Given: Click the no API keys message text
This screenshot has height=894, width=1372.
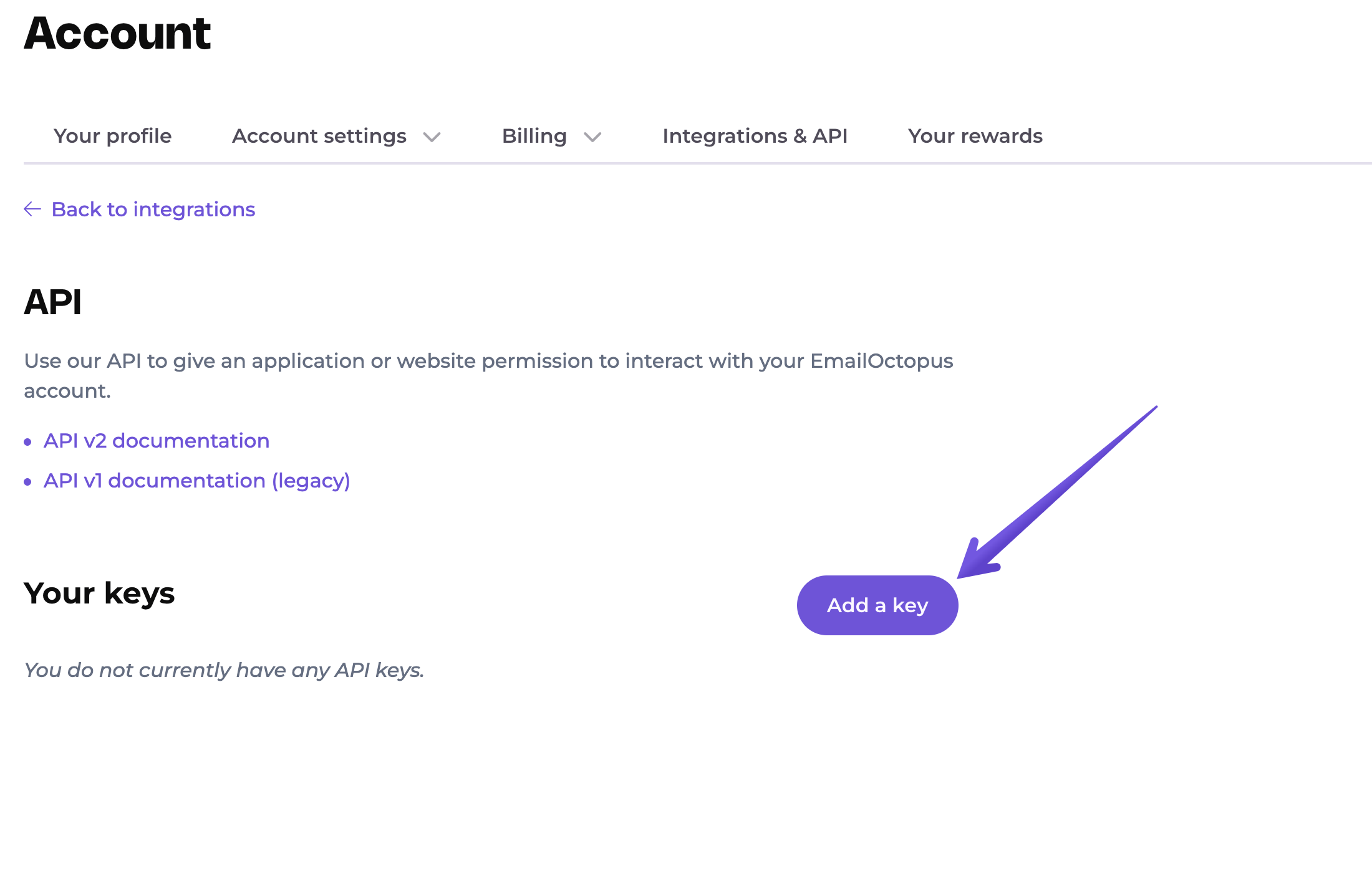Looking at the screenshot, I should [x=224, y=670].
